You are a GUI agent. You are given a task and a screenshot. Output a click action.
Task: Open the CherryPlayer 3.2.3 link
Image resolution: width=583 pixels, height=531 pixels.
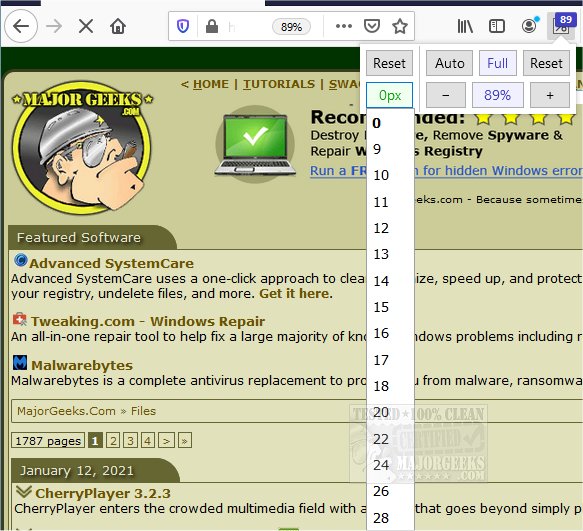pyautogui.click(x=103, y=493)
